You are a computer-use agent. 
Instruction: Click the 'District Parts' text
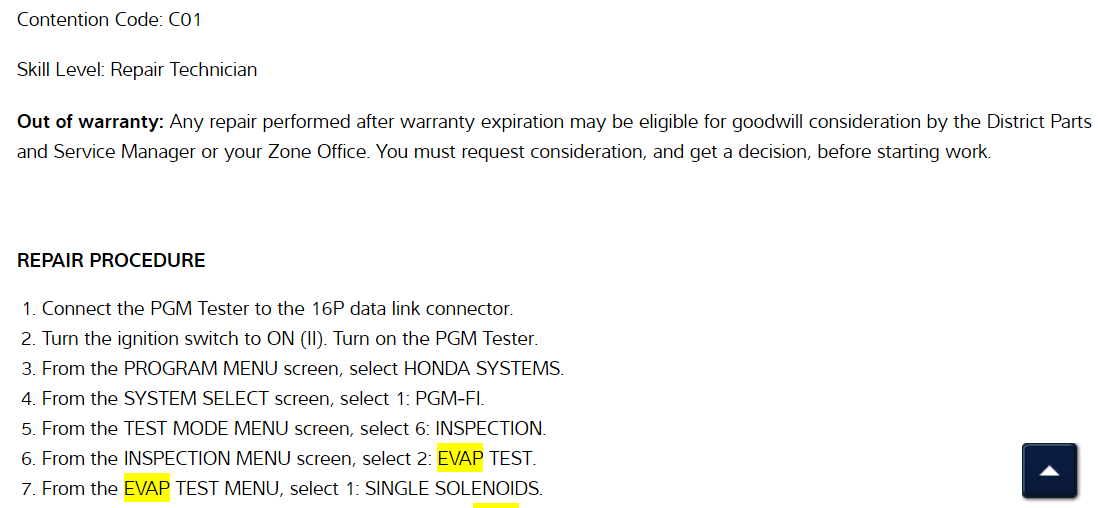coord(1039,122)
